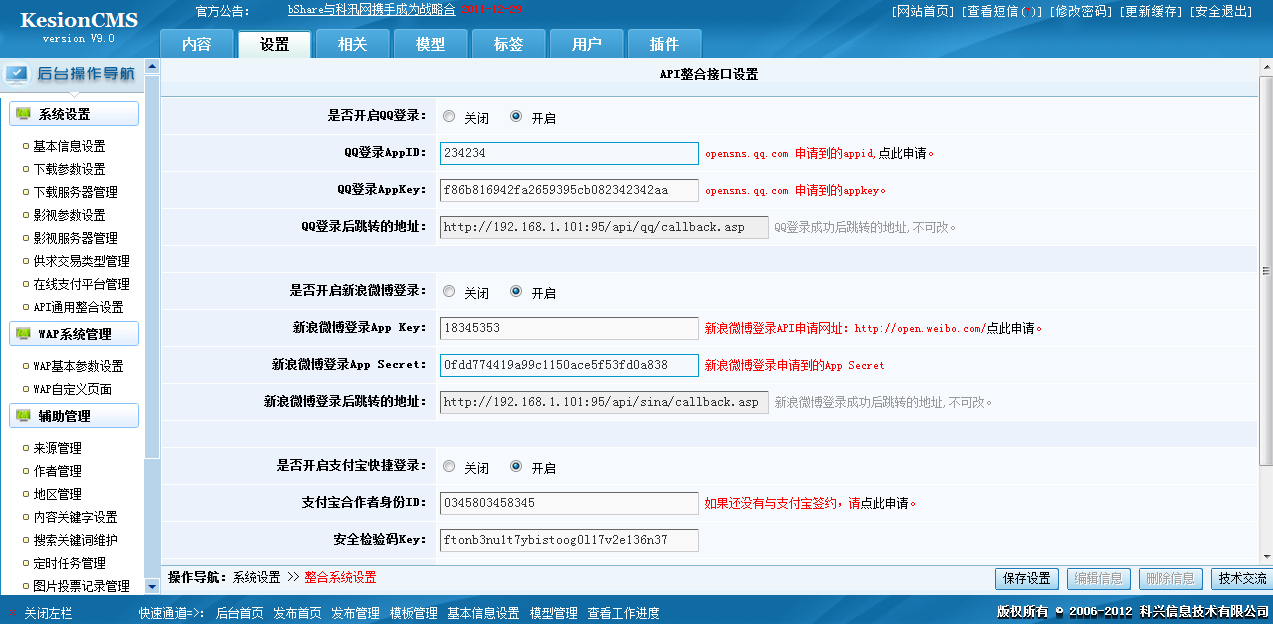The width and height of the screenshot is (1273, 624).
Task: Click the 模型管理 shortcut link
Action: (553, 613)
